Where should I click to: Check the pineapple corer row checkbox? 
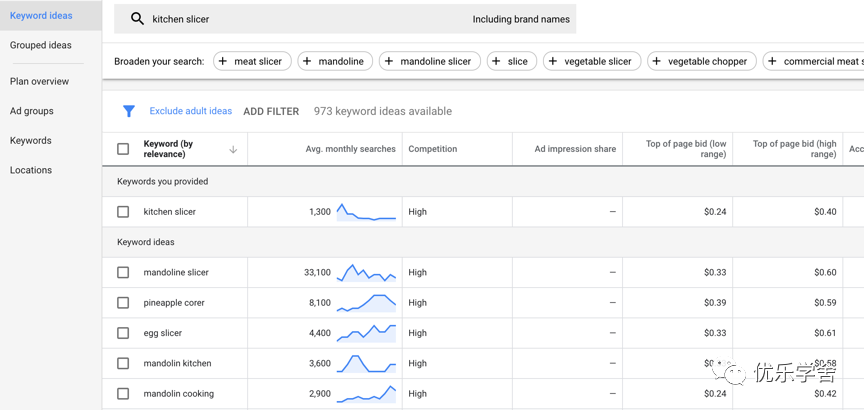click(123, 303)
